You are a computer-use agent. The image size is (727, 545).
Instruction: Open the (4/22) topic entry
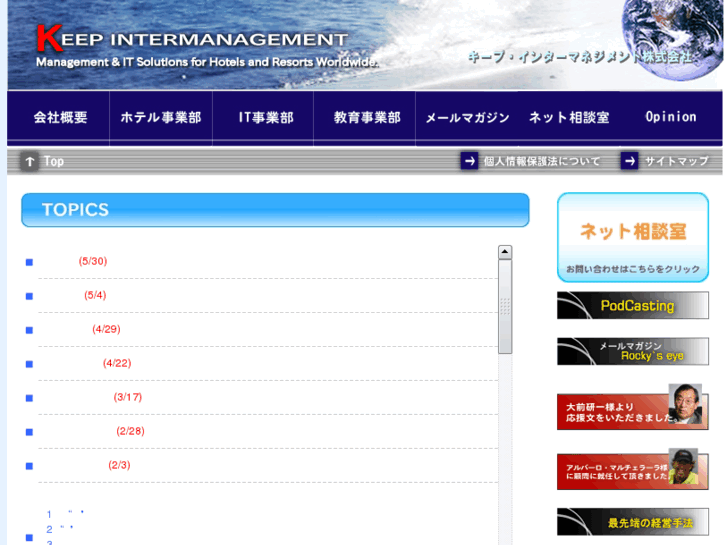(x=117, y=363)
